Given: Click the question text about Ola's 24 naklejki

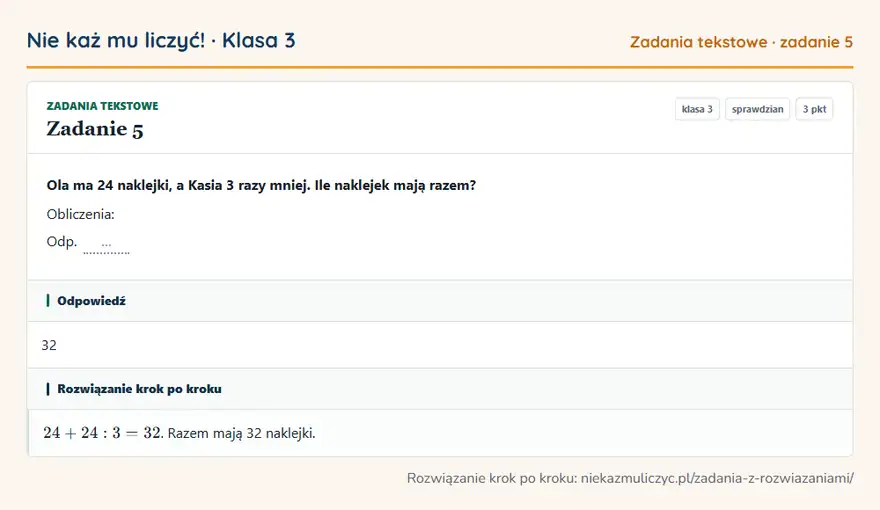Looking at the screenshot, I should tap(261, 185).
